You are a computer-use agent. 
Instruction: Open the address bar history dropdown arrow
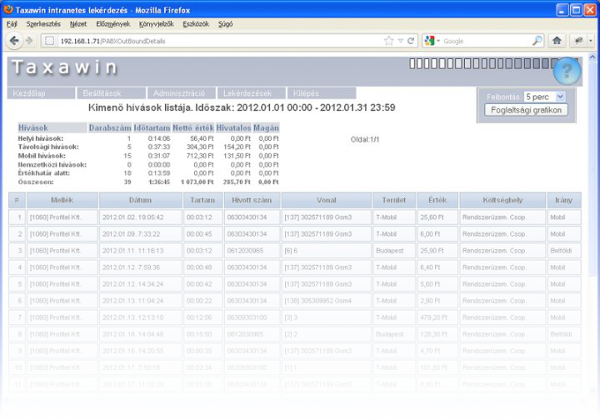click(x=400, y=41)
